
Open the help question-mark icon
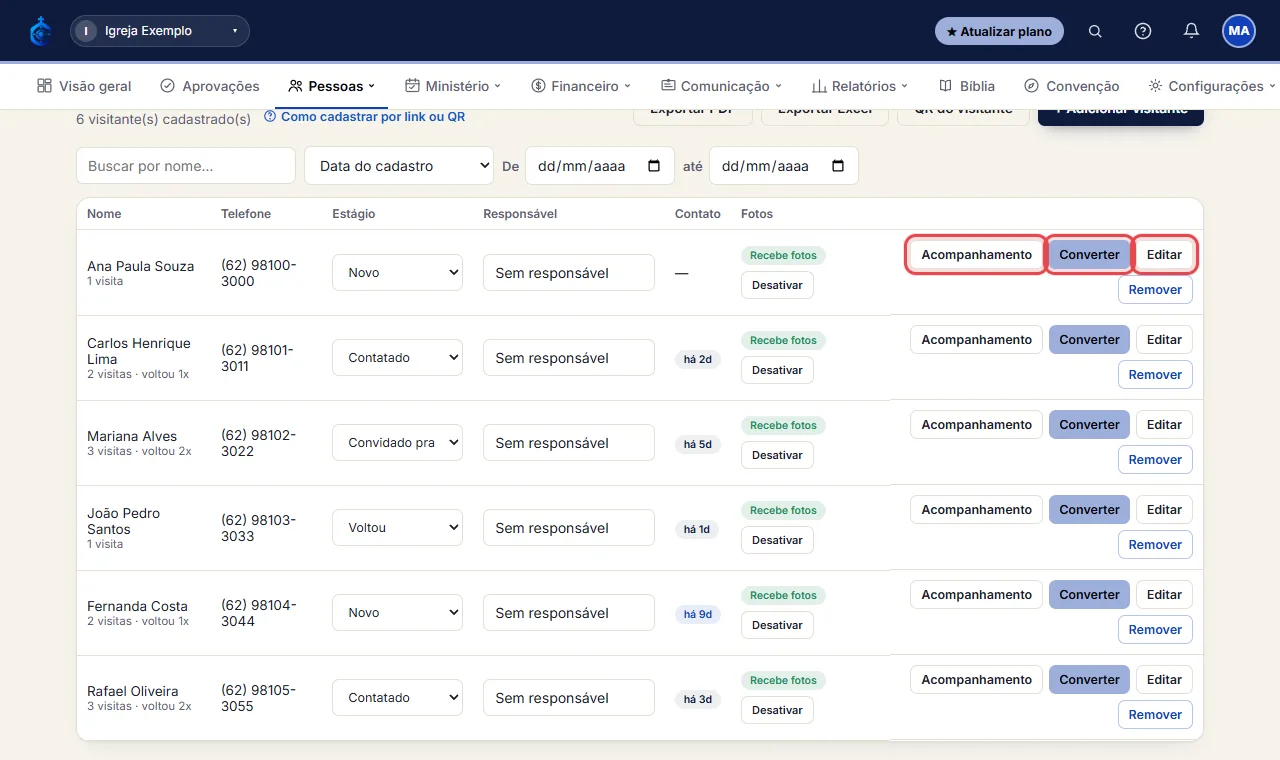[x=1143, y=31]
